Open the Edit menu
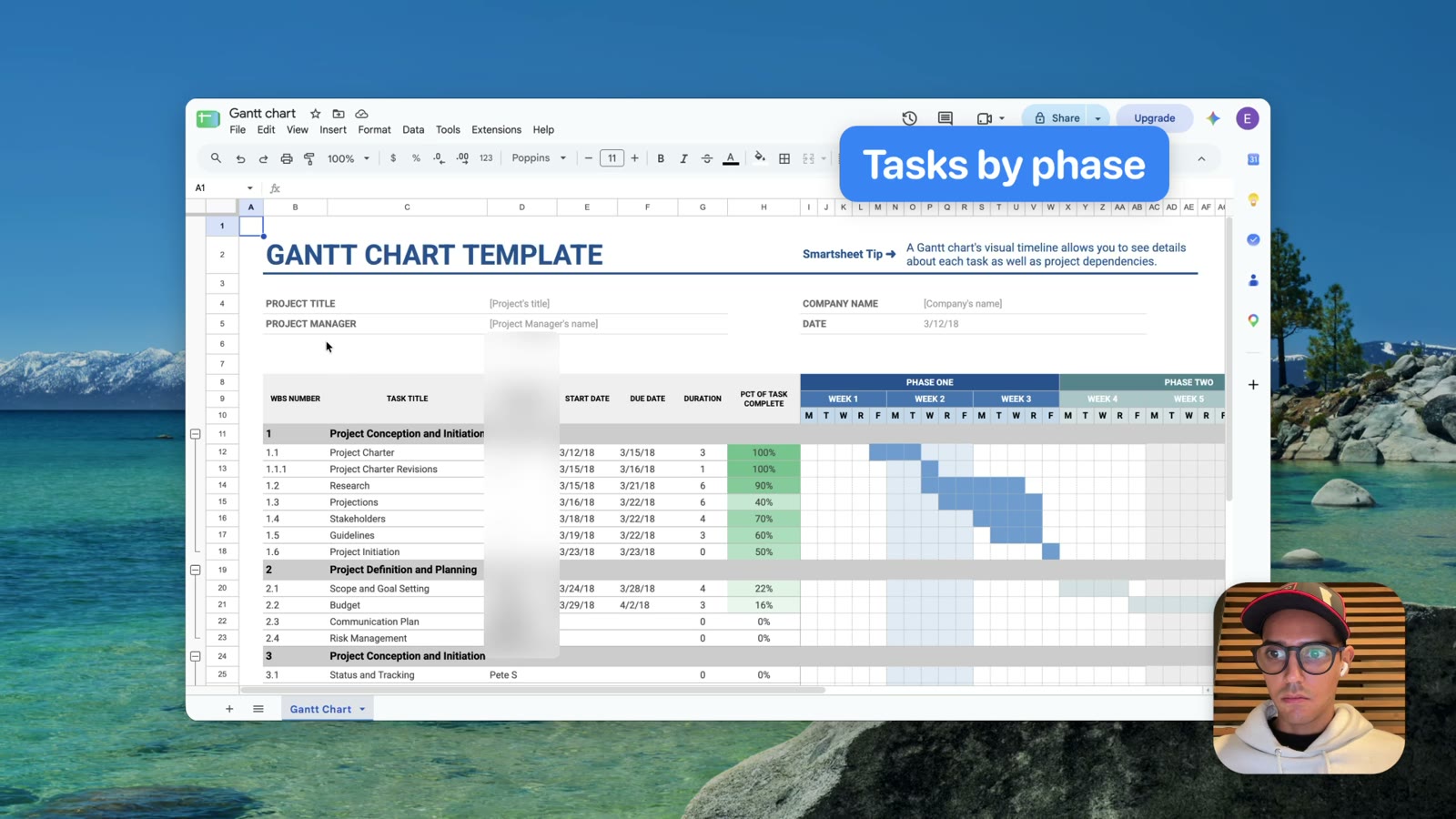 266,130
